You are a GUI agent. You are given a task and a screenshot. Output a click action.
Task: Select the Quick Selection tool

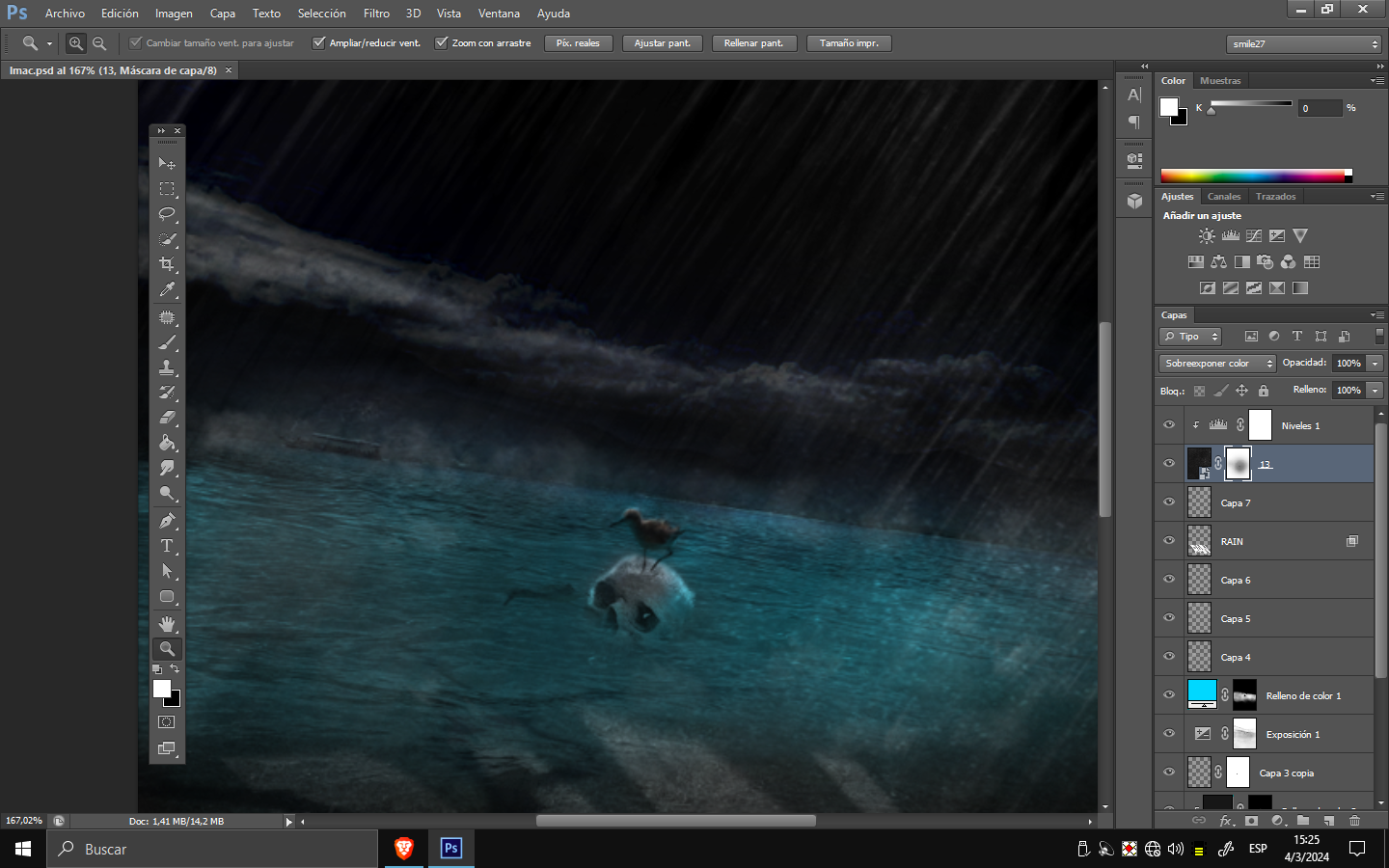[167, 239]
